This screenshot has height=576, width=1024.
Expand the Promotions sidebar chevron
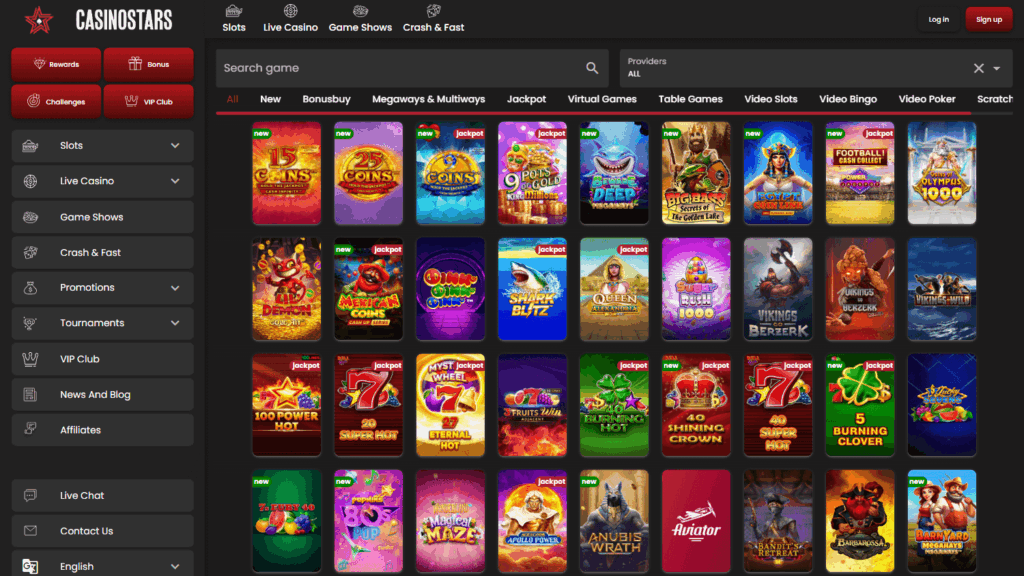click(175, 287)
